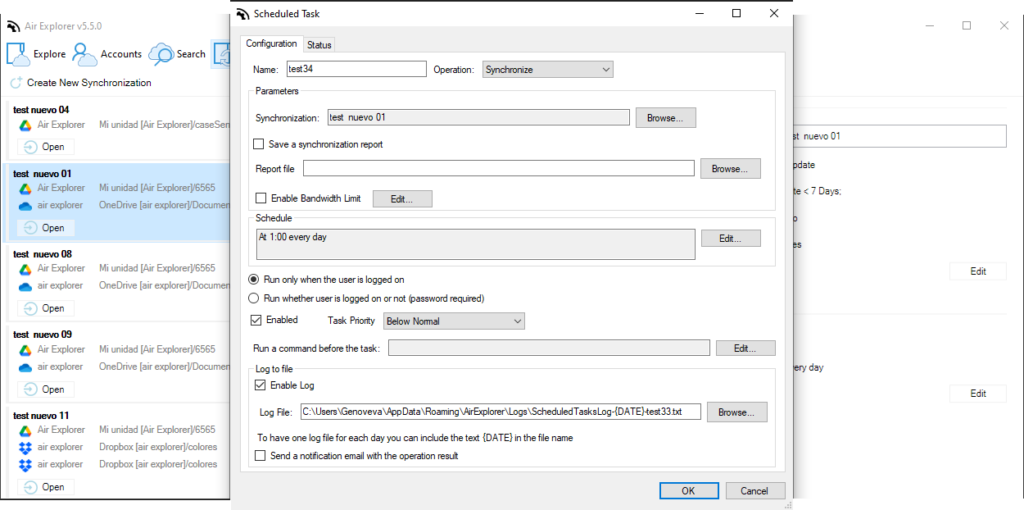The width and height of the screenshot is (1024, 510).
Task: Click lower Edit button in the background window
Action: (x=978, y=393)
